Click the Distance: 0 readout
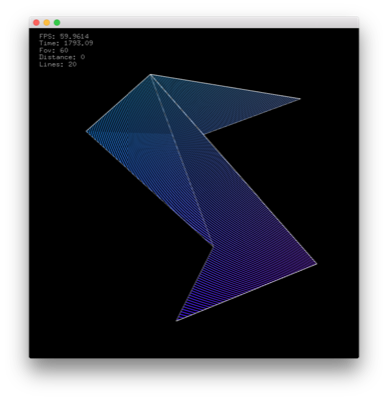The width and height of the screenshot is (388, 400). (62, 57)
